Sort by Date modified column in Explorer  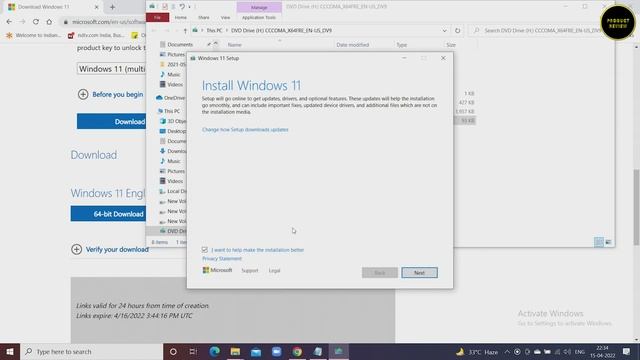[353, 45]
